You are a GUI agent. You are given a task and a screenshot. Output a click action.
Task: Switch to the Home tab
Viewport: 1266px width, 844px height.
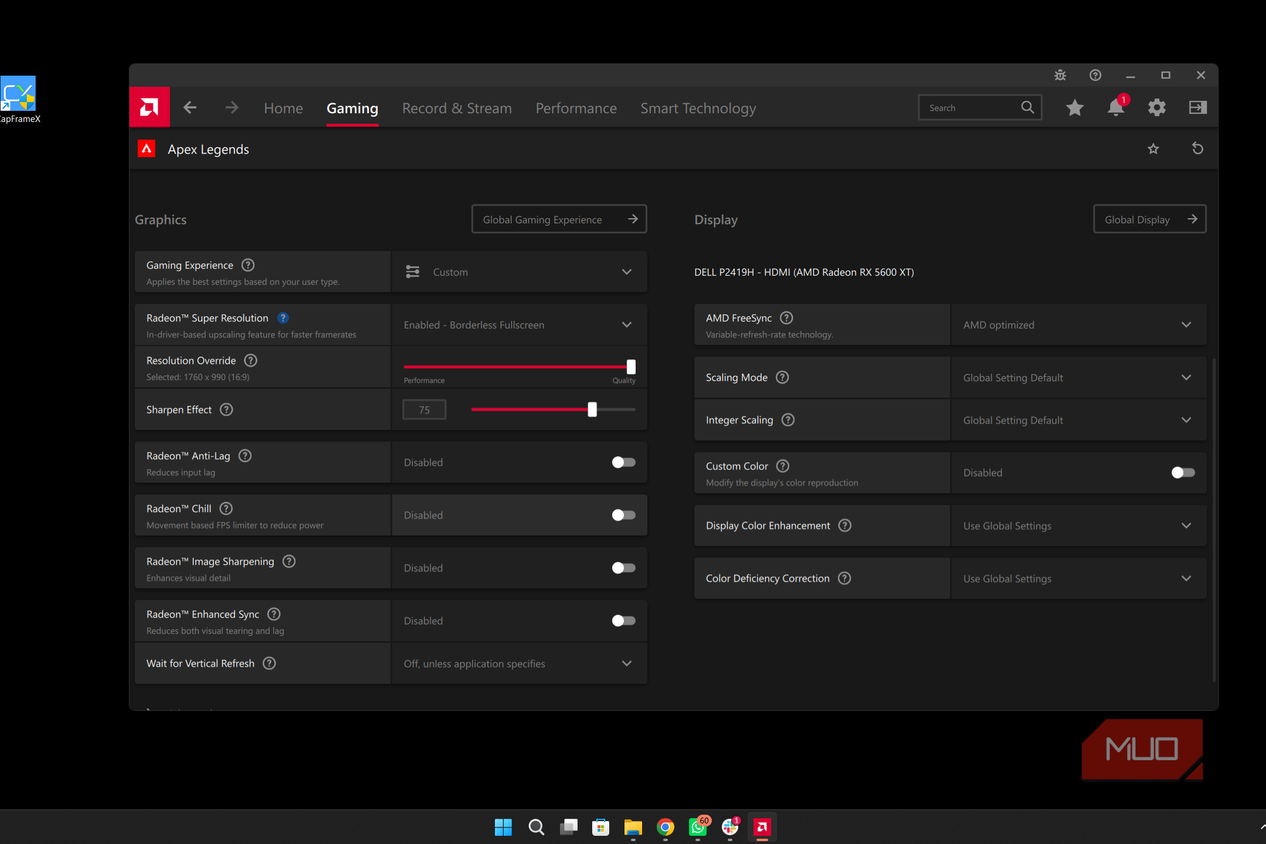tap(283, 108)
